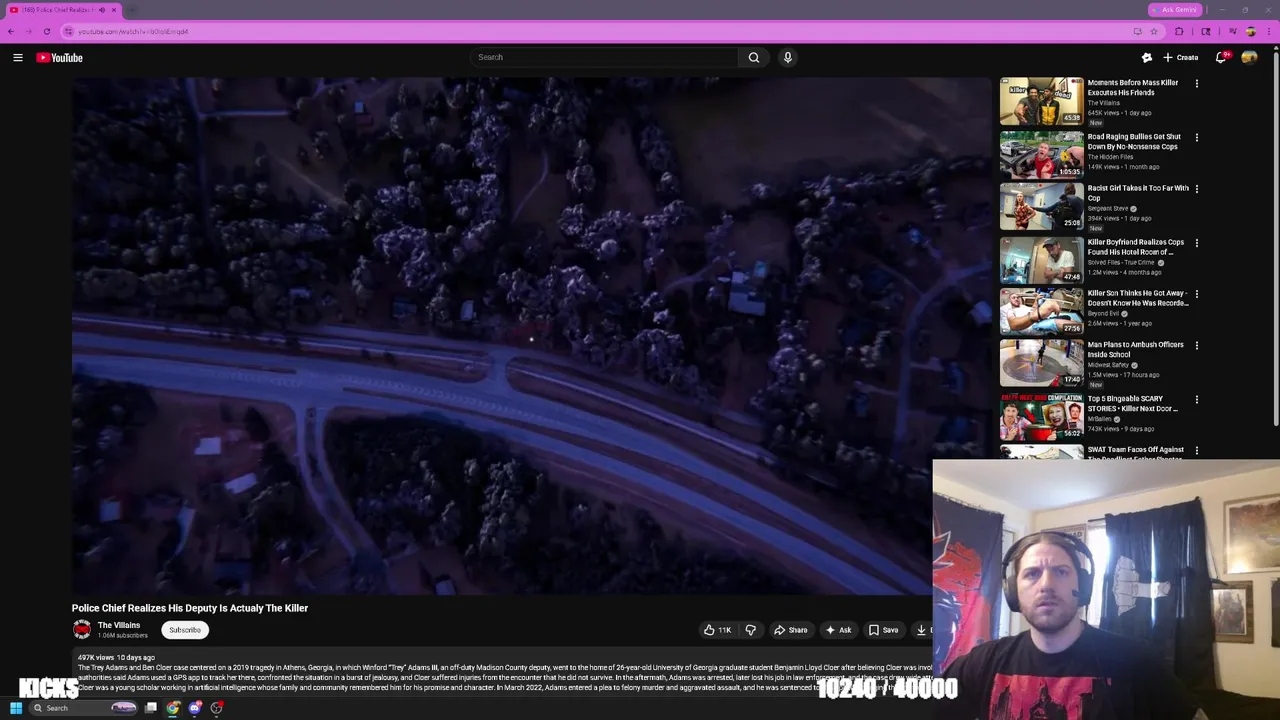Mute the tab via speaker icon
This screenshot has width=1280, height=720.
[x=102, y=10]
